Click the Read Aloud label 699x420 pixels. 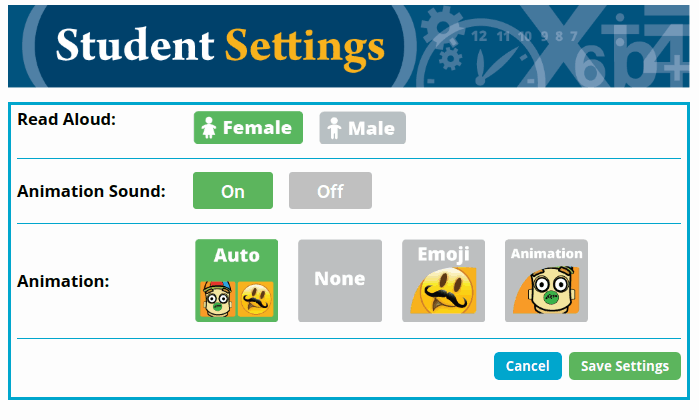point(66,119)
